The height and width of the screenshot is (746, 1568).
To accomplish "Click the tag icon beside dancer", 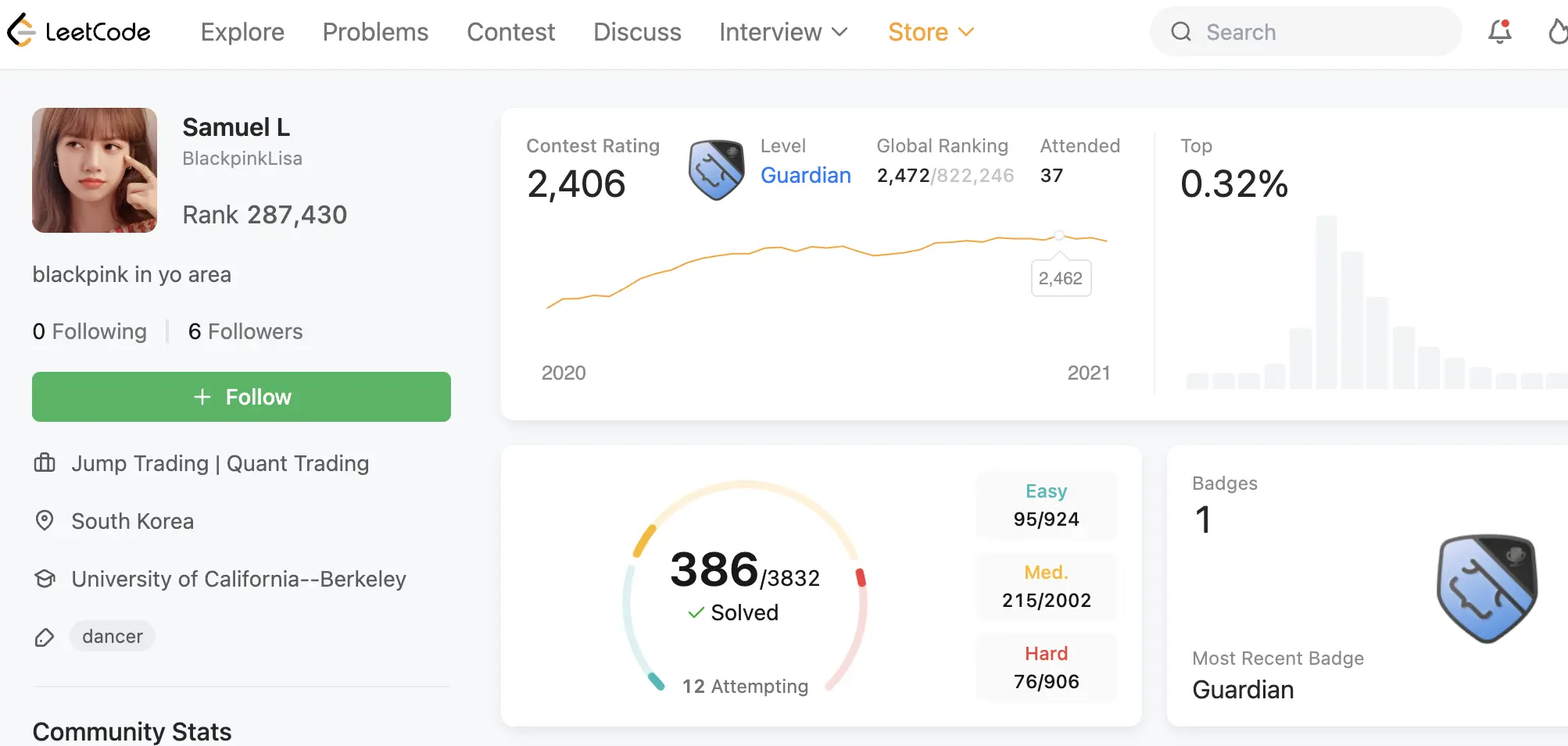I will [45, 637].
